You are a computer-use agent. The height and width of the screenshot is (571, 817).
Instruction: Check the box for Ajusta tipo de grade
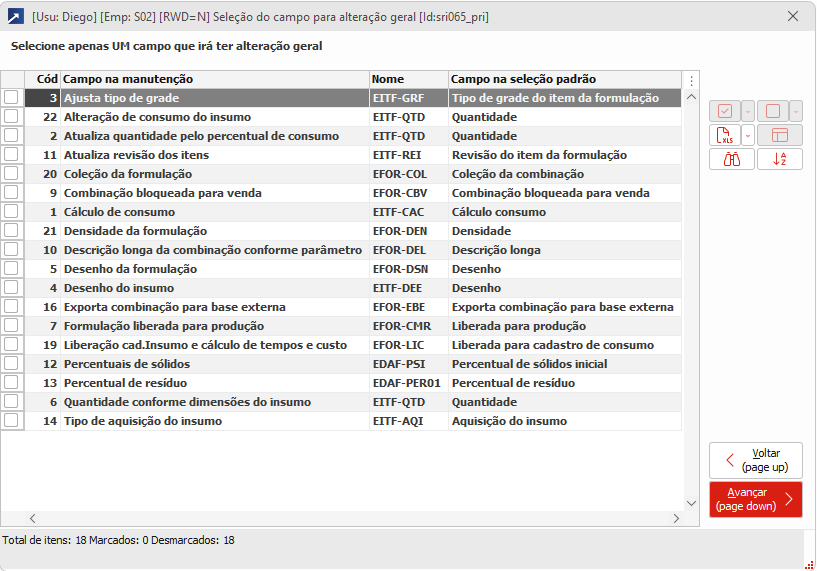(x=11, y=97)
